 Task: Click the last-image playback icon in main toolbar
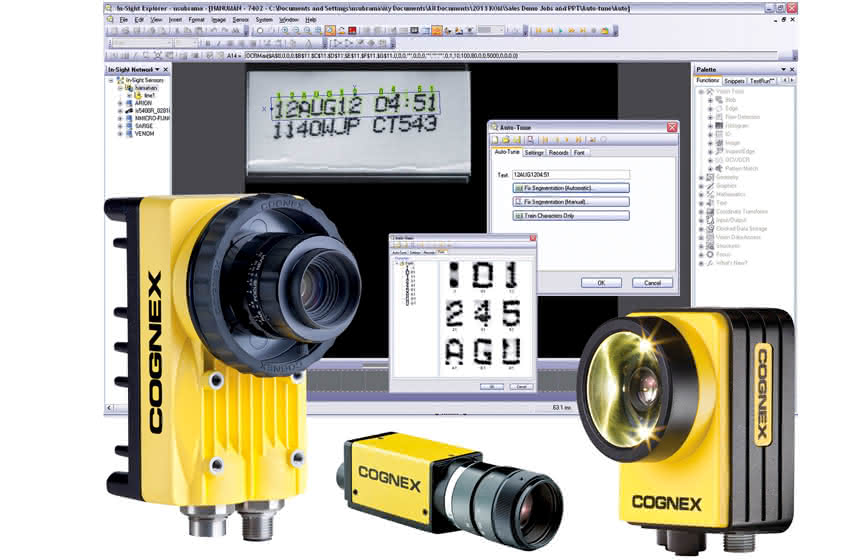pos(582,31)
